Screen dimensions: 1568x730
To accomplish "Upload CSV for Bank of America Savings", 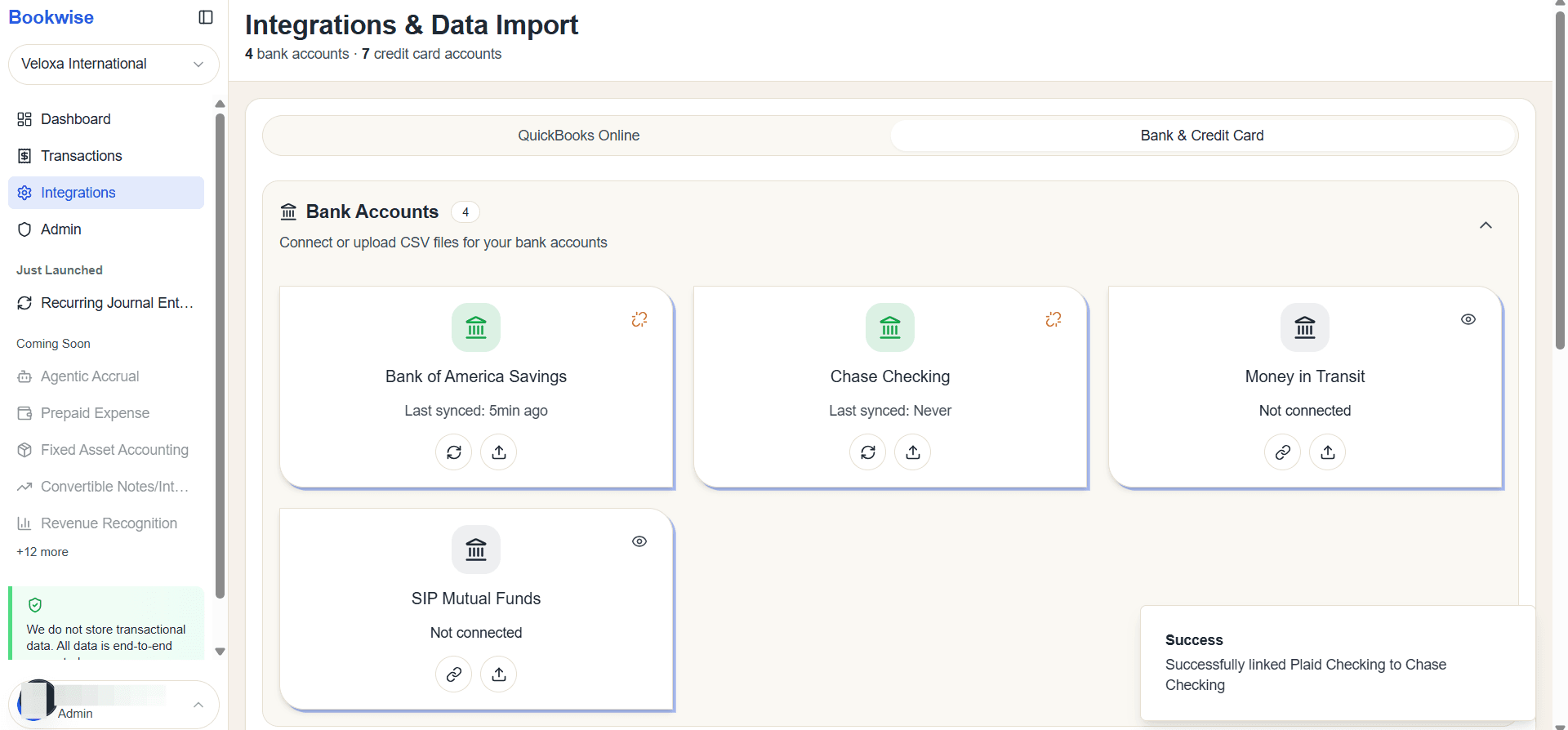I will point(499,452).
